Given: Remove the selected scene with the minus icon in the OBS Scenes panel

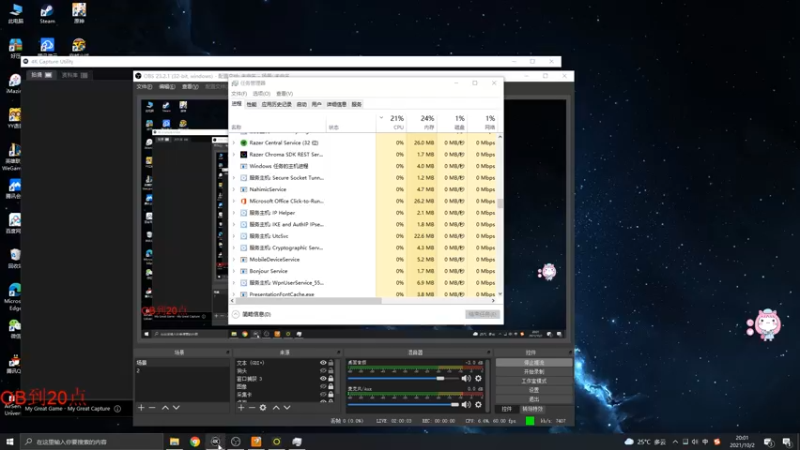Looking at the screenshot, I should 152,408.
